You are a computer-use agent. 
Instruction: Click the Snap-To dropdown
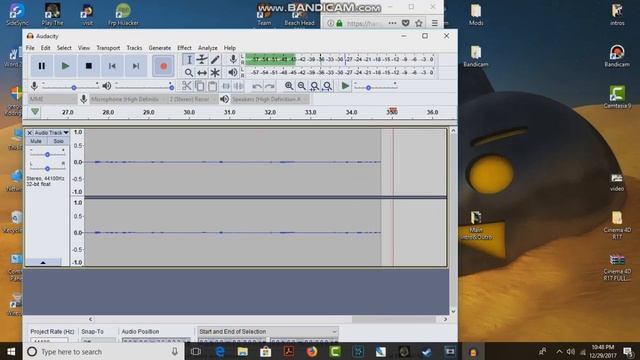click(98, 340)
